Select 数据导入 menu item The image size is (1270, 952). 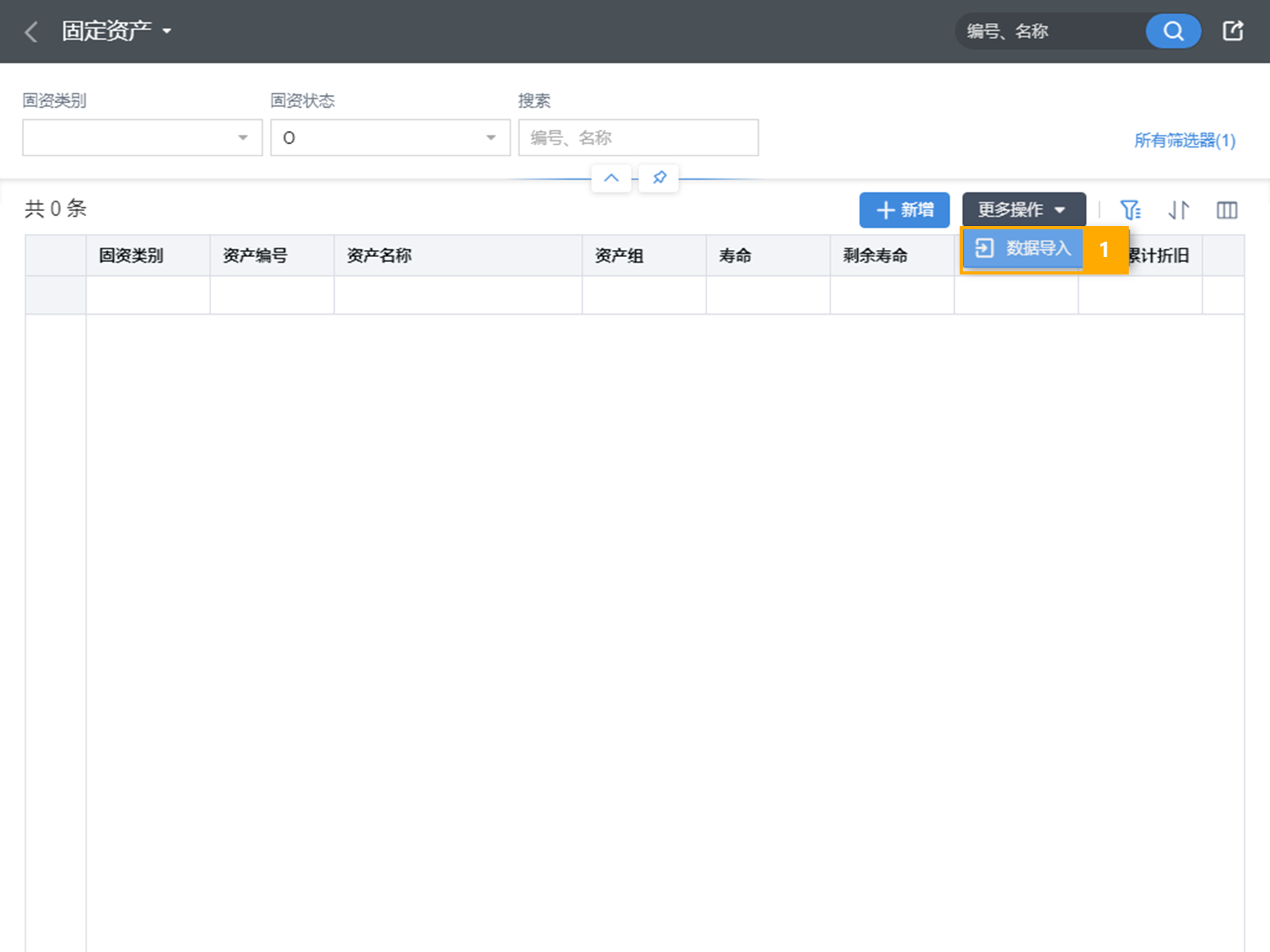point(1022,248)
